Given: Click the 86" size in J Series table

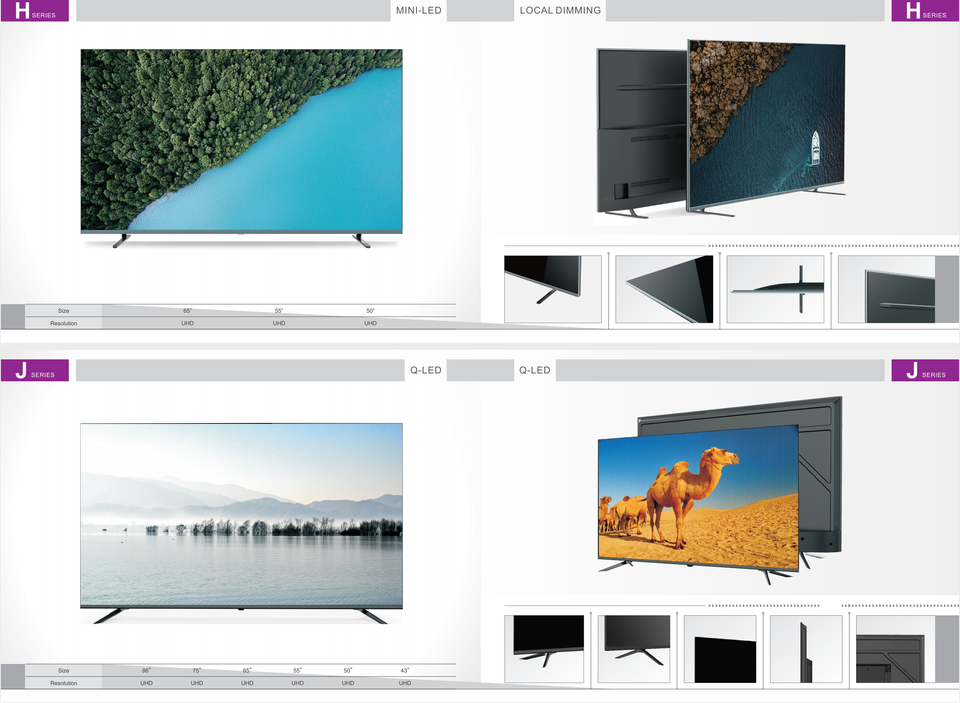Looking at the screenshot, I should pos(146,671).
